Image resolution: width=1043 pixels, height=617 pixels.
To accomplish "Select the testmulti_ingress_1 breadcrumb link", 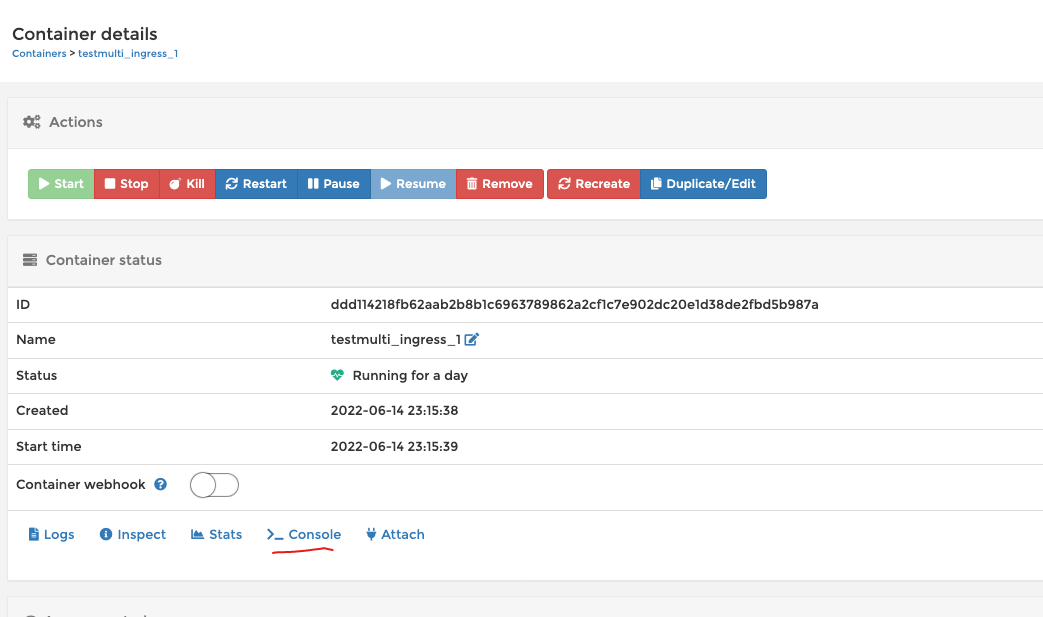I will 128,53.
